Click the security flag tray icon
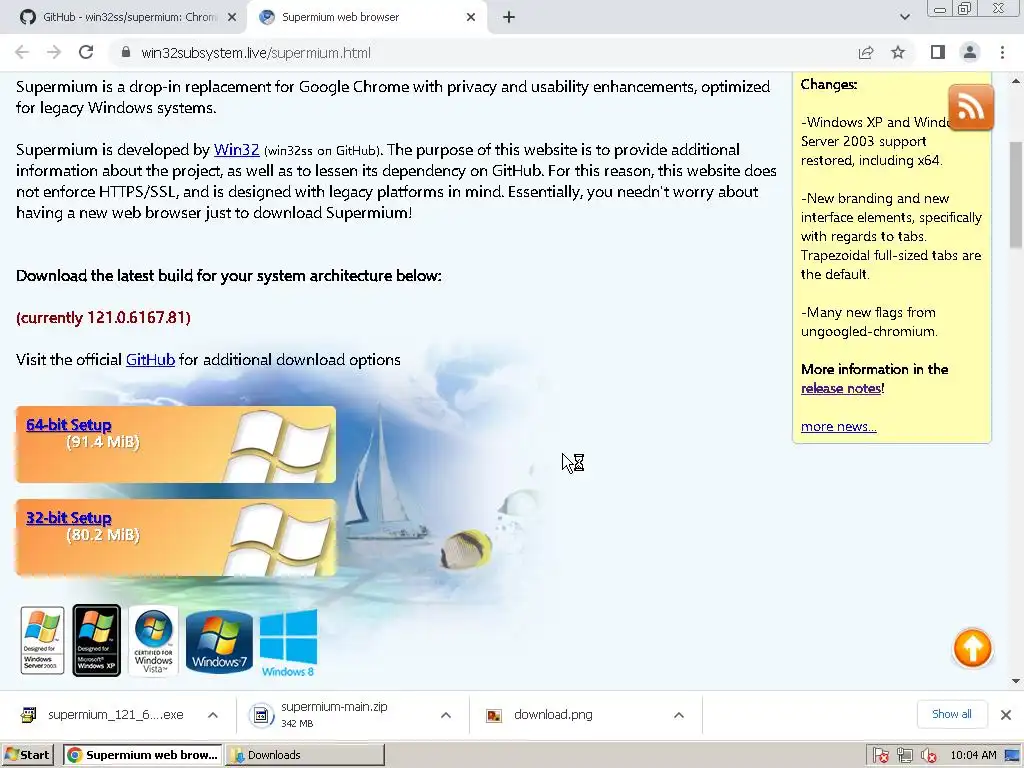 [x=880, y=756]
